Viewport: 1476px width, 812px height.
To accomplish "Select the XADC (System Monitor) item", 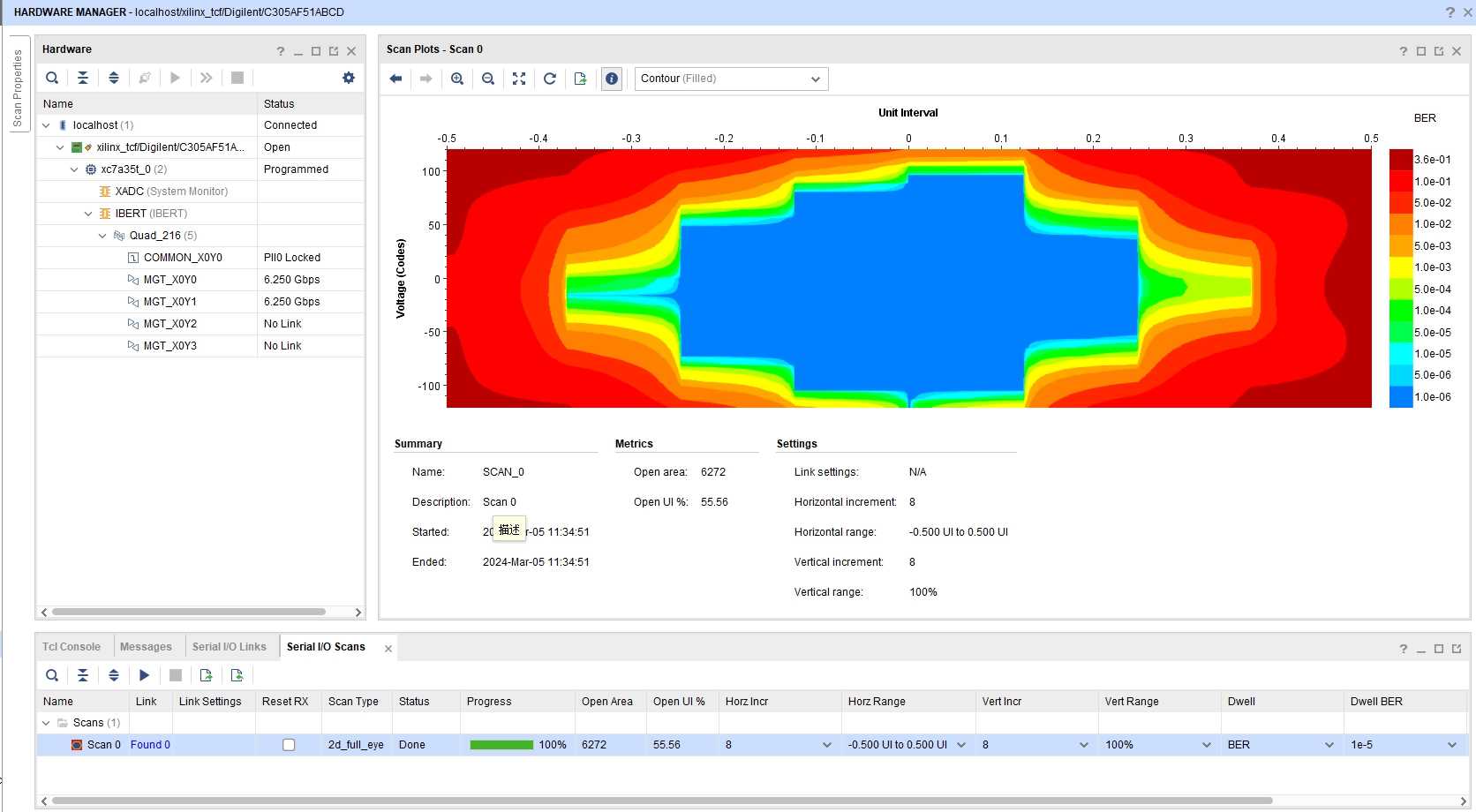I will [171, 192].
